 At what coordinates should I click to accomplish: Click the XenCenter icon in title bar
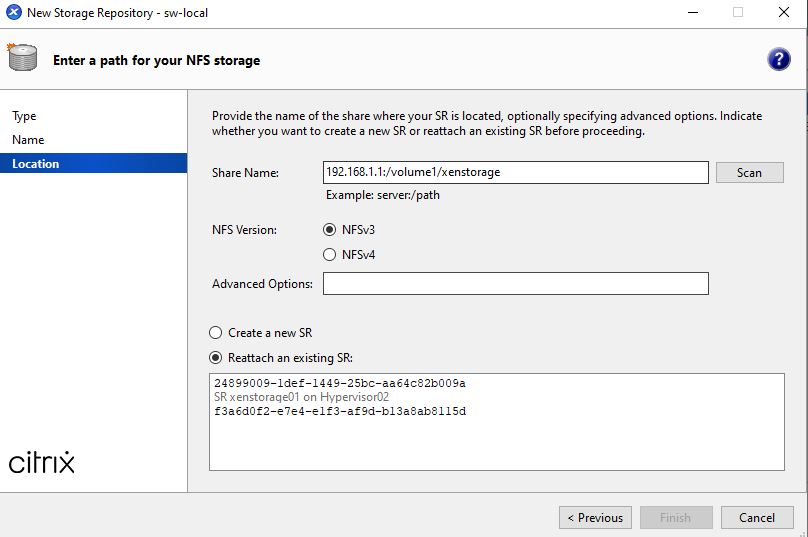tap(14, 13)
